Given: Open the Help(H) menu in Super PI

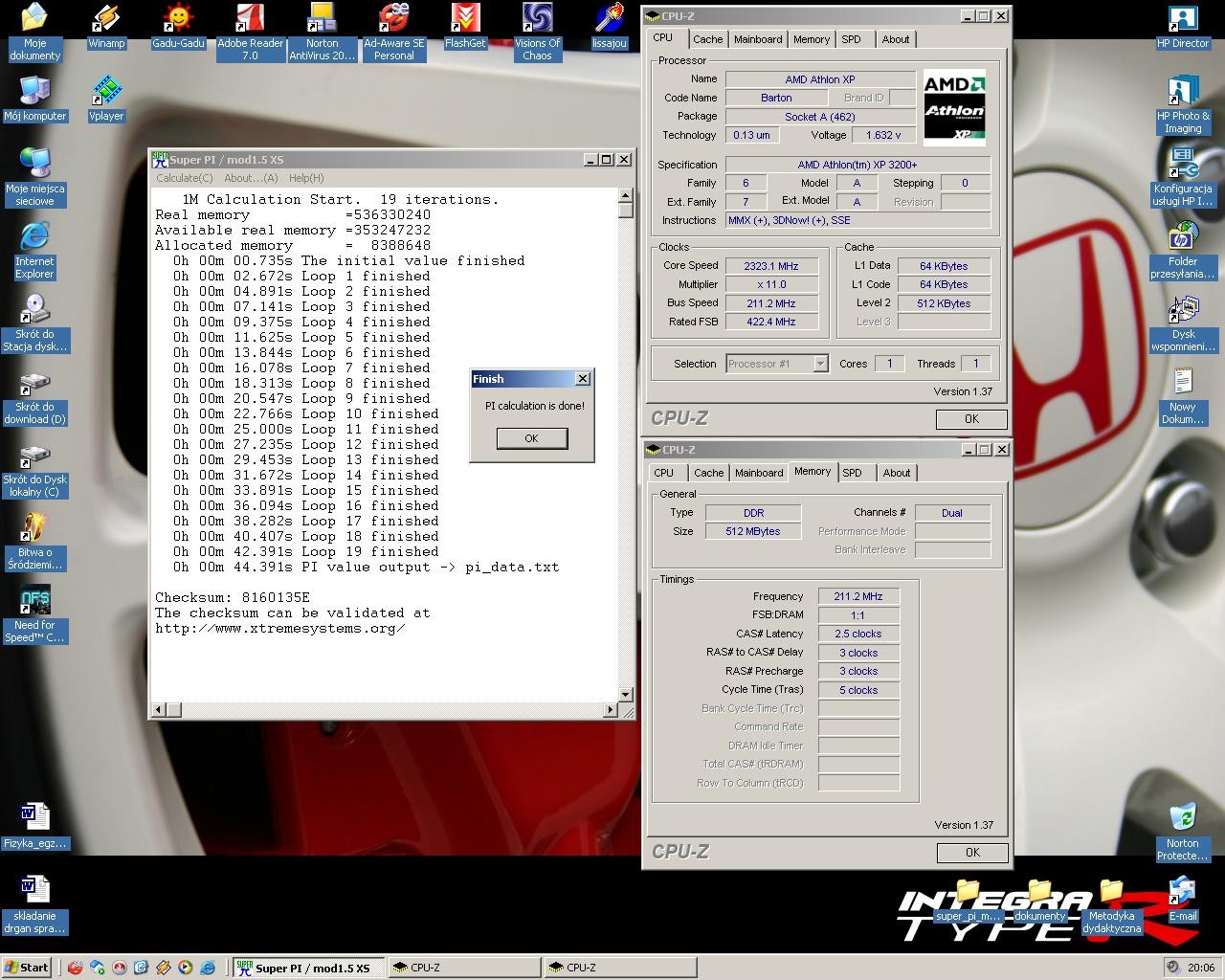Looking at the screenshot, I should click(x=306, y=178).
